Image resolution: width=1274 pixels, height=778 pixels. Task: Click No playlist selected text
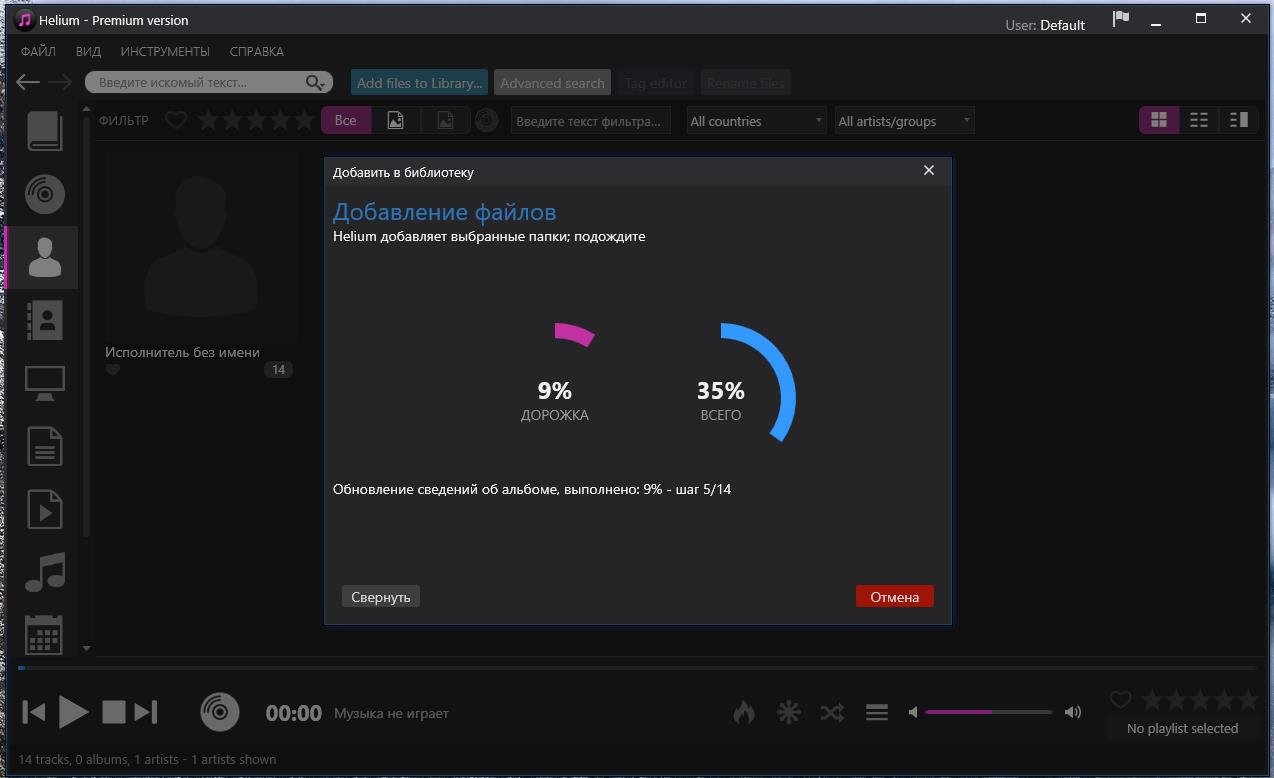[x=1182, y=728]
